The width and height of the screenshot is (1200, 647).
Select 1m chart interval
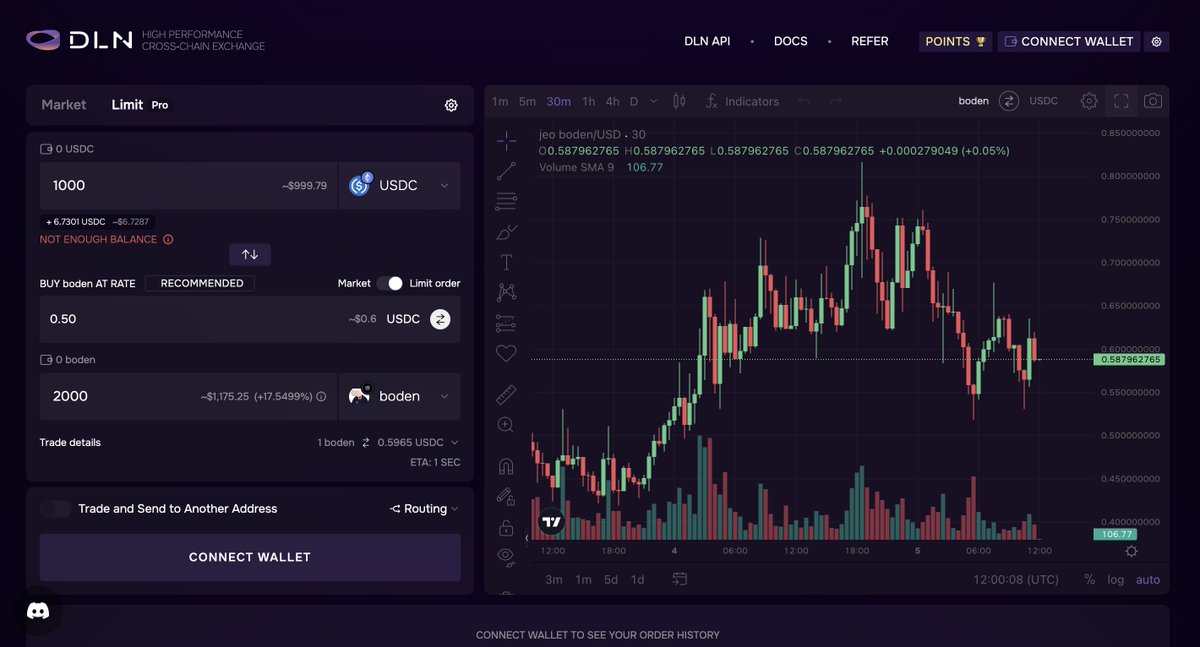pyautogui.click(x=500, y=101)
